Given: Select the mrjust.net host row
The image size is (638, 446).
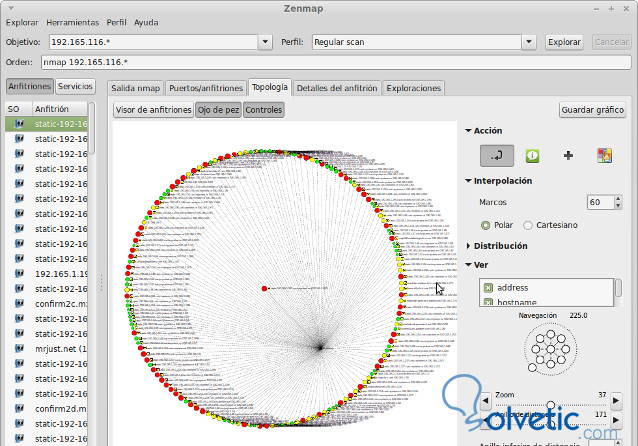Looking at the screenshot, I should 46,348.
